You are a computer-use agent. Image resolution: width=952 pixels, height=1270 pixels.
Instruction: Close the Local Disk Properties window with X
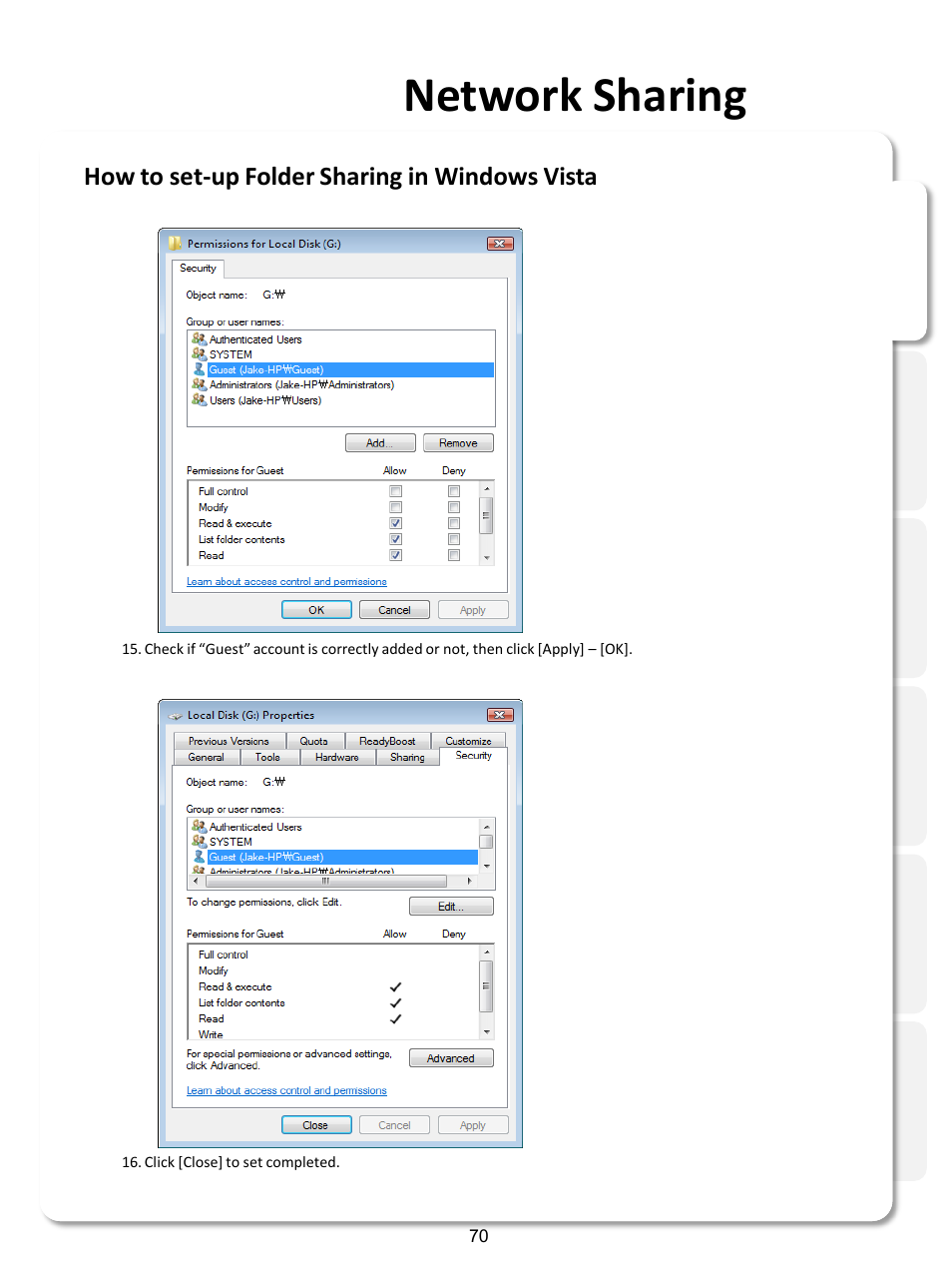[500, 715]
